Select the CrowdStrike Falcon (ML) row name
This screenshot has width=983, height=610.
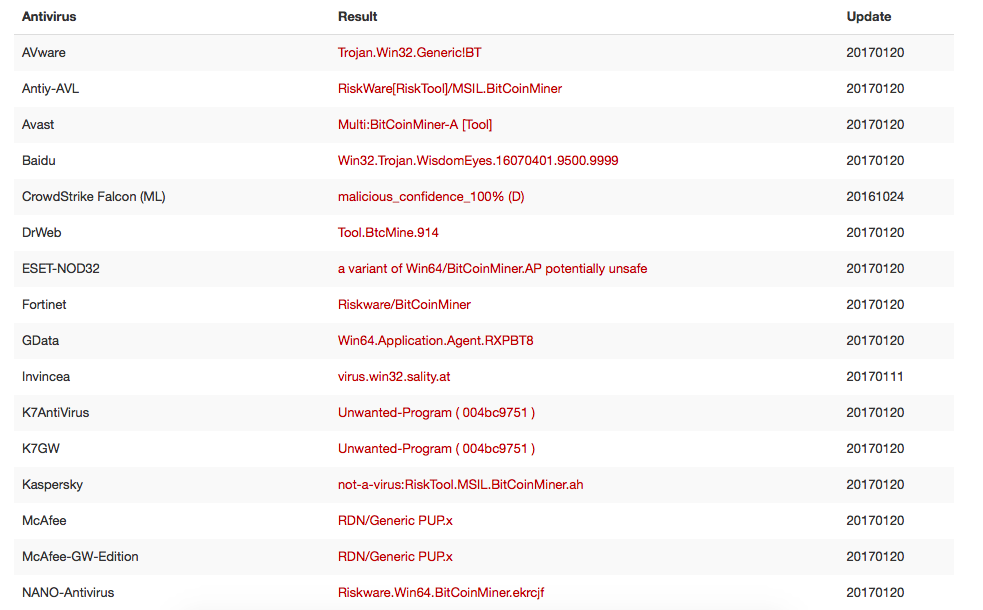(x=93, y=197)
